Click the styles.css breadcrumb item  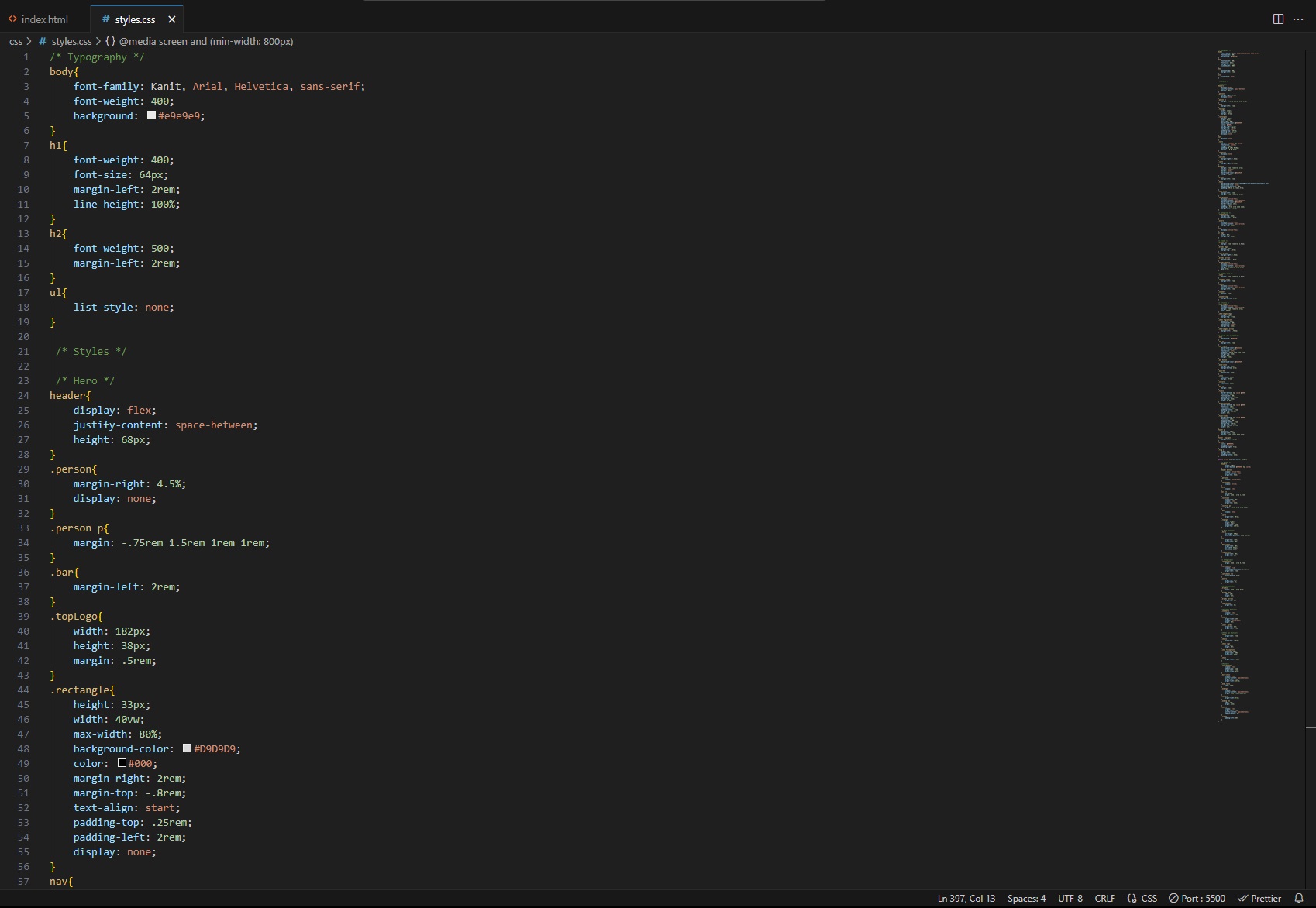click(71, 42)
